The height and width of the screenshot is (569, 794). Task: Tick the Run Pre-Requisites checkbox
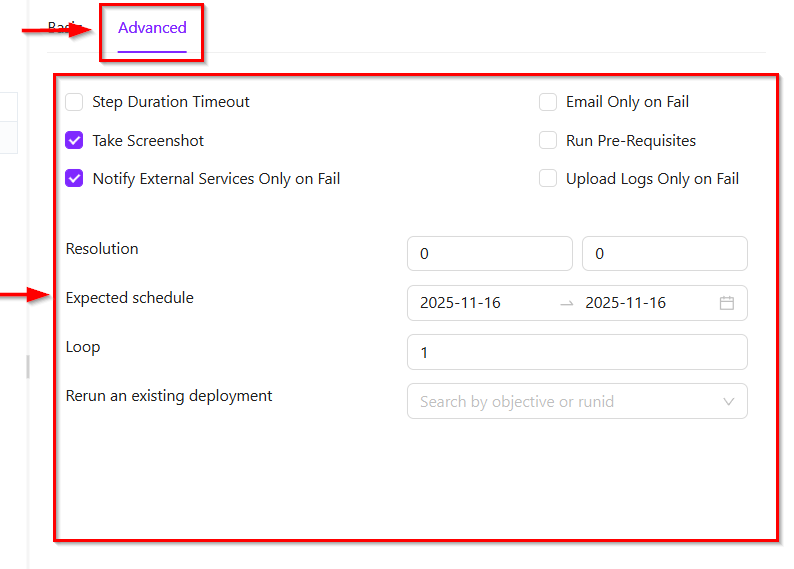[548, 141]
